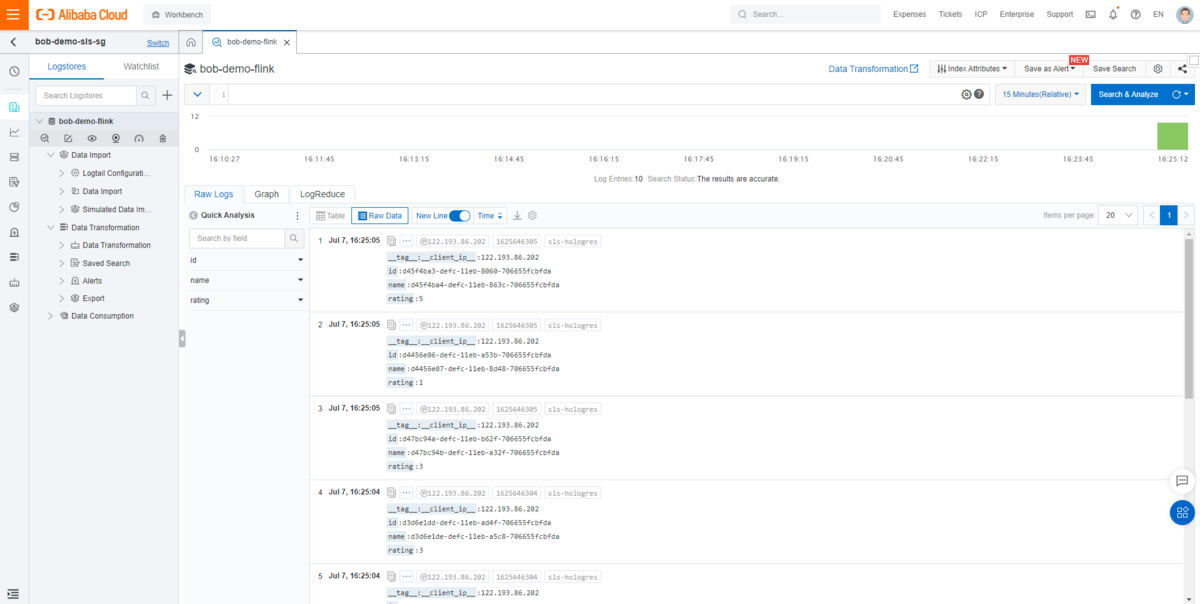This screenshot has height=604, width=1200.
Task: Expand the Alerts tree node
Action: tap(62, 281)
